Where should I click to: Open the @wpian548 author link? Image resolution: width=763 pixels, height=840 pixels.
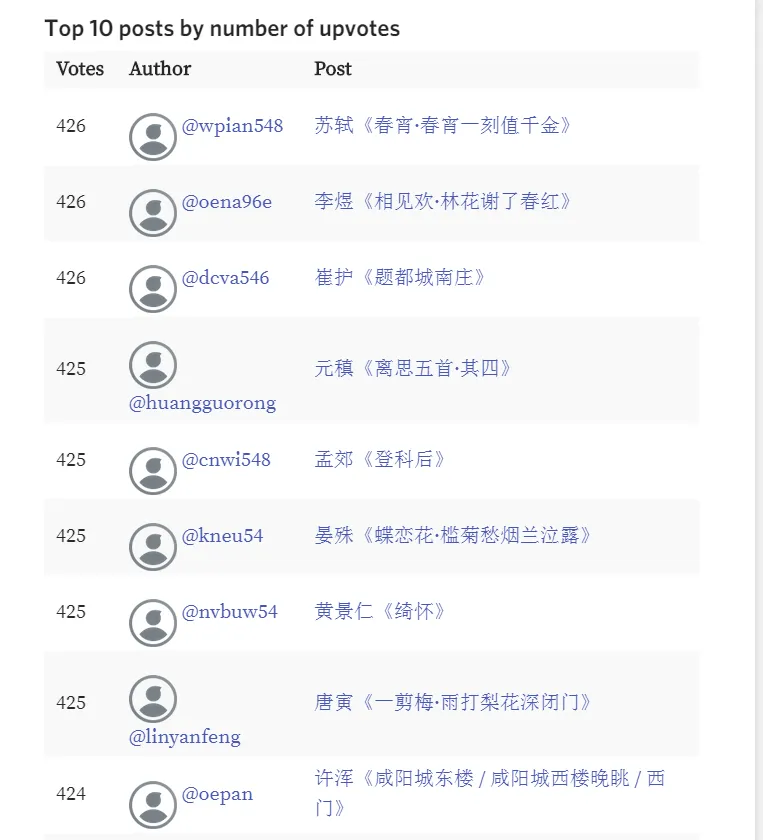coord(232,126)
